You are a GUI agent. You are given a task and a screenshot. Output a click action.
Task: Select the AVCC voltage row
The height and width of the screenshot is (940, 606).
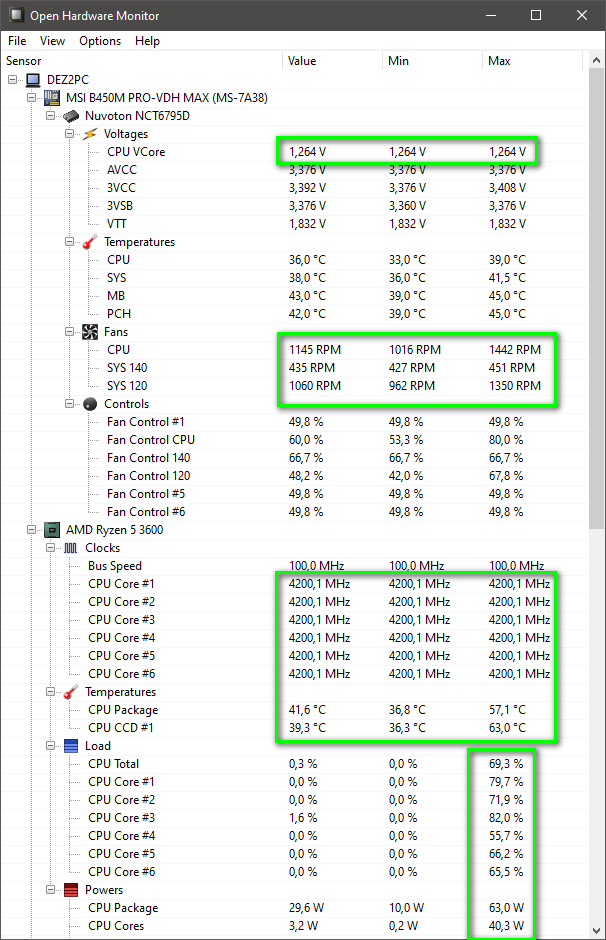[x=294, y=170]
